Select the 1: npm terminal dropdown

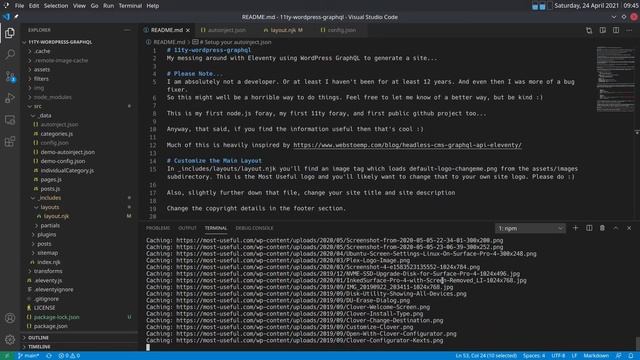pyautogui.click(x=530, y=228)
